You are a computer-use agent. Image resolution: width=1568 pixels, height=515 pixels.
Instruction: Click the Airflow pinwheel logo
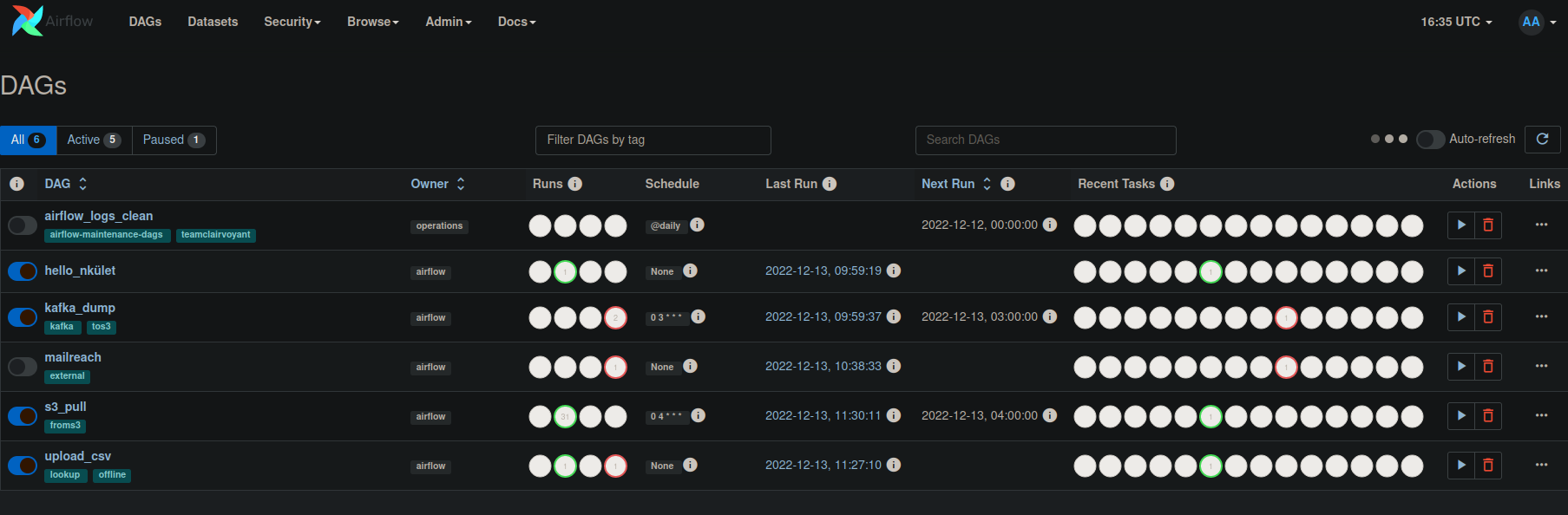coord(28,21)
